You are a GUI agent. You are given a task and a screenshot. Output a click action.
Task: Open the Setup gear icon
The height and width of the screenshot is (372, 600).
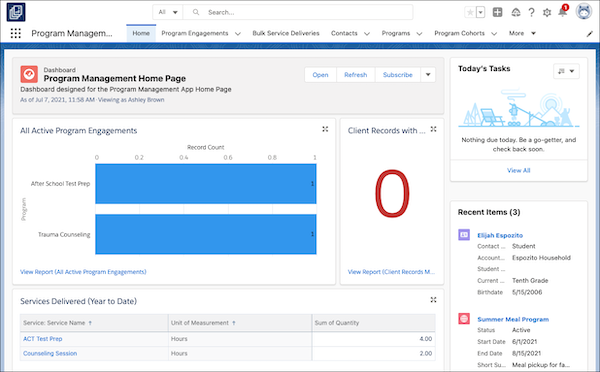click(547, 12)
